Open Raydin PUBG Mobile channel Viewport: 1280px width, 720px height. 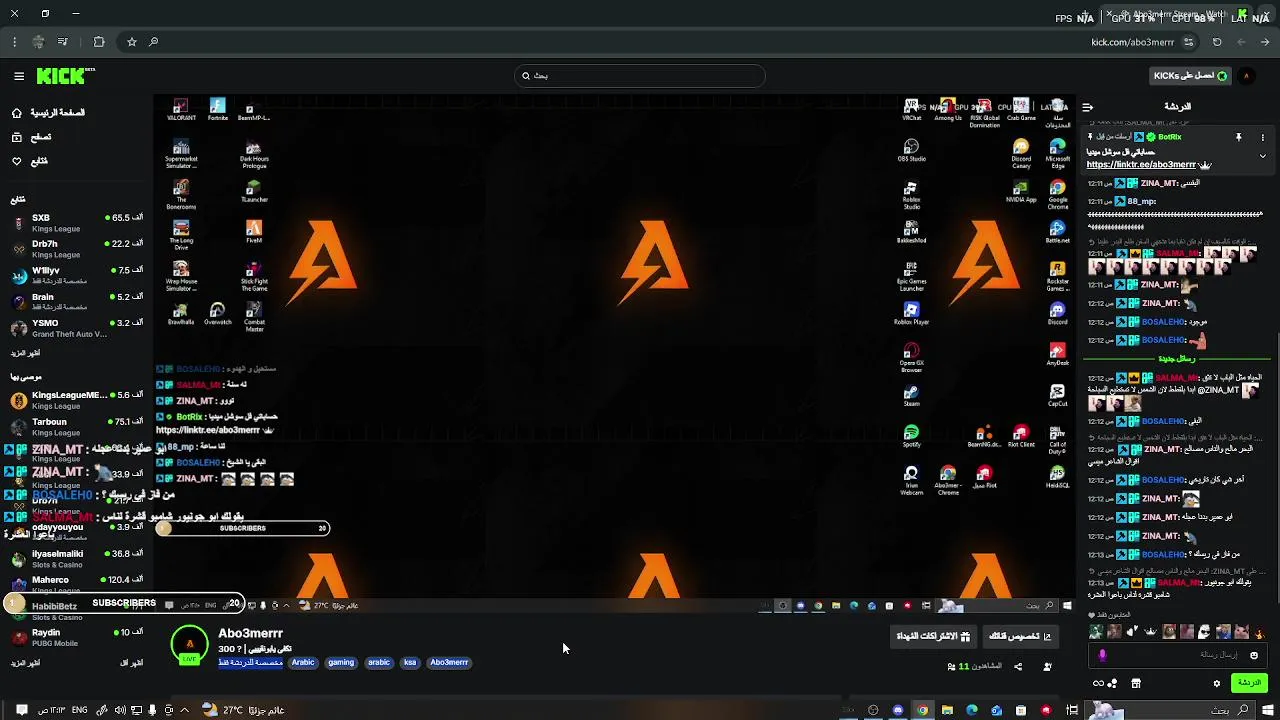click(x=78, y=637)
